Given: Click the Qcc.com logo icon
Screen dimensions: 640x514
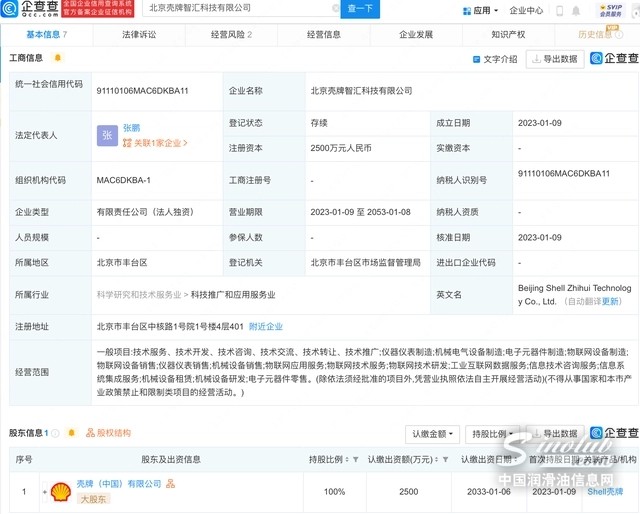Looking at the screenshot, I should (9, 8).
